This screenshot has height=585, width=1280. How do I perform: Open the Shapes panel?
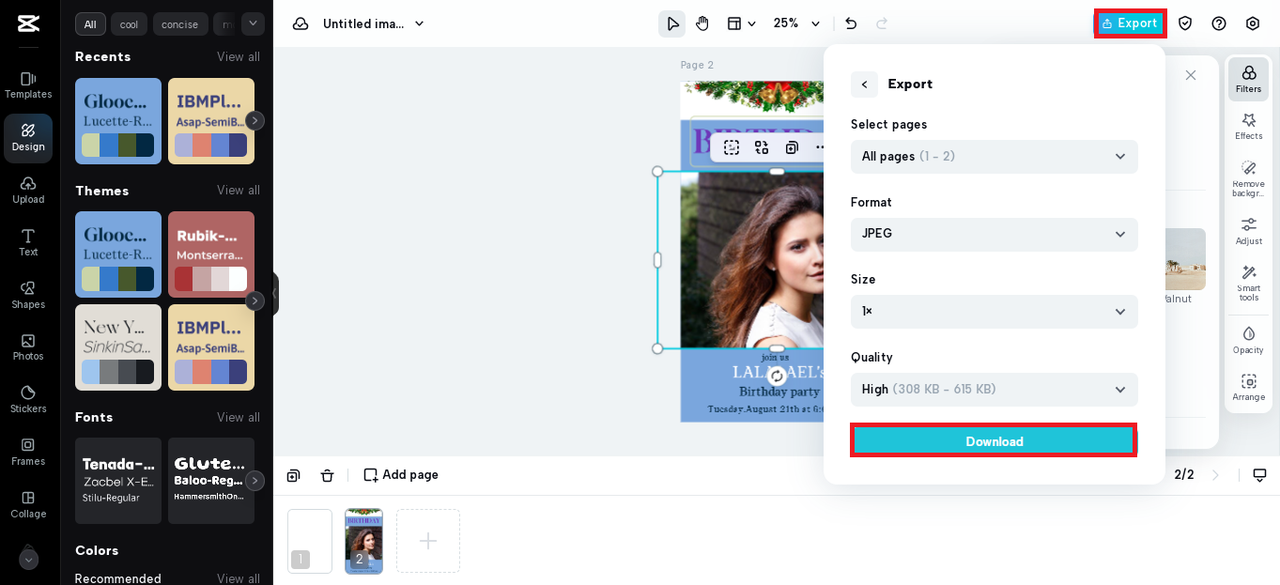point(28,295)
